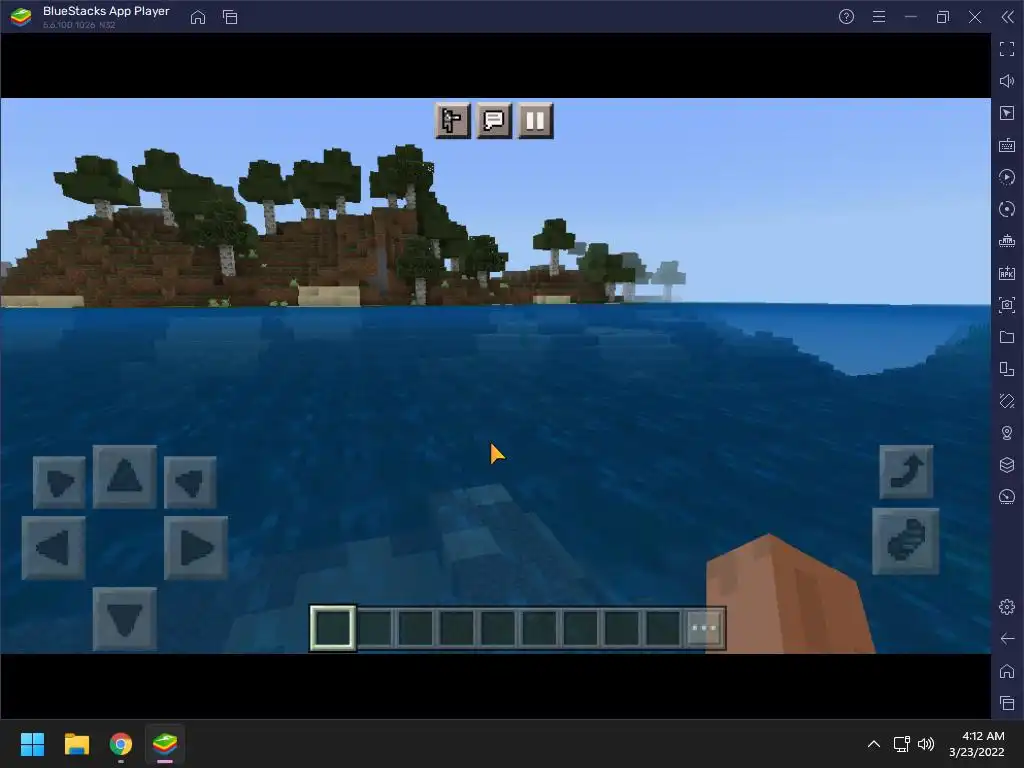The height and width of the screenshot is (768, 1024).
Task: Select the second hotbar slot
Action: pos(375,628)
